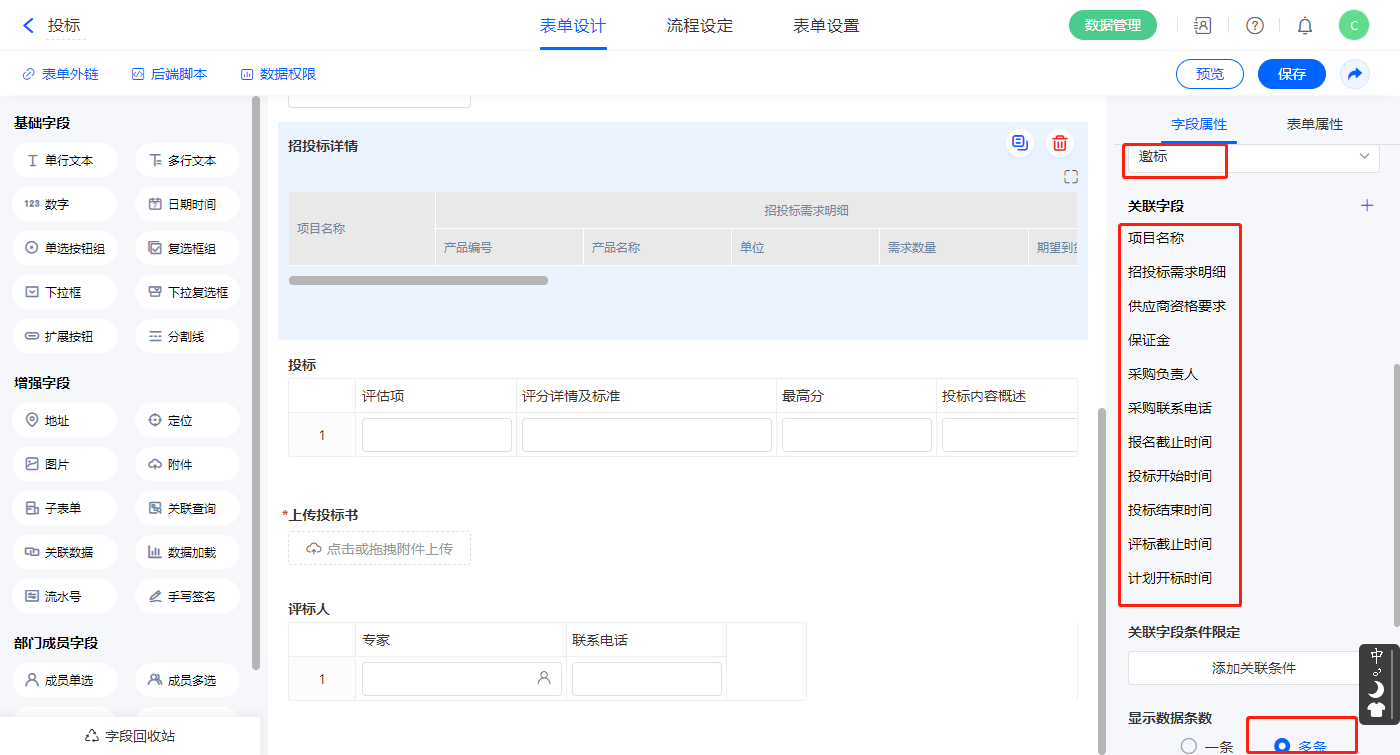Add a 下拉框 field from basic fields
This screenshot has height=755, width=1400.
point(66,293)
